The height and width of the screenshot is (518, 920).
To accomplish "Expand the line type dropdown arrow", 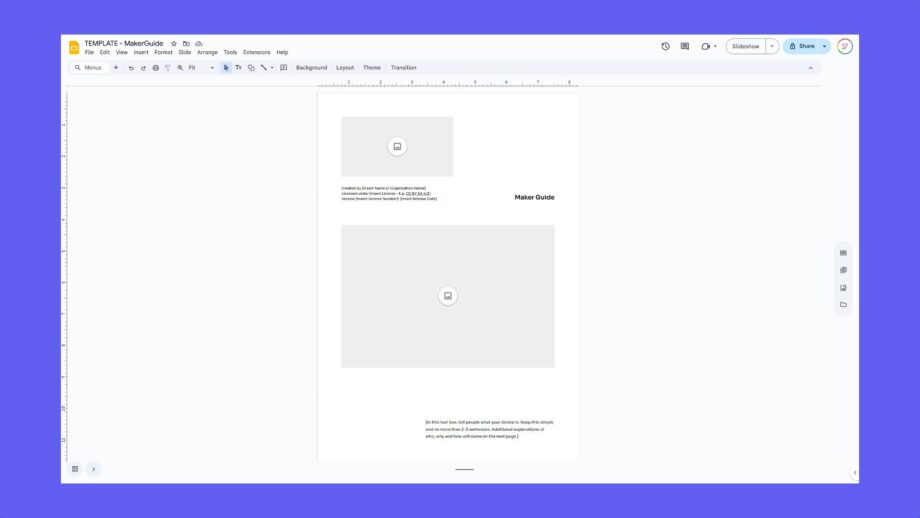I will coord(272,68).
